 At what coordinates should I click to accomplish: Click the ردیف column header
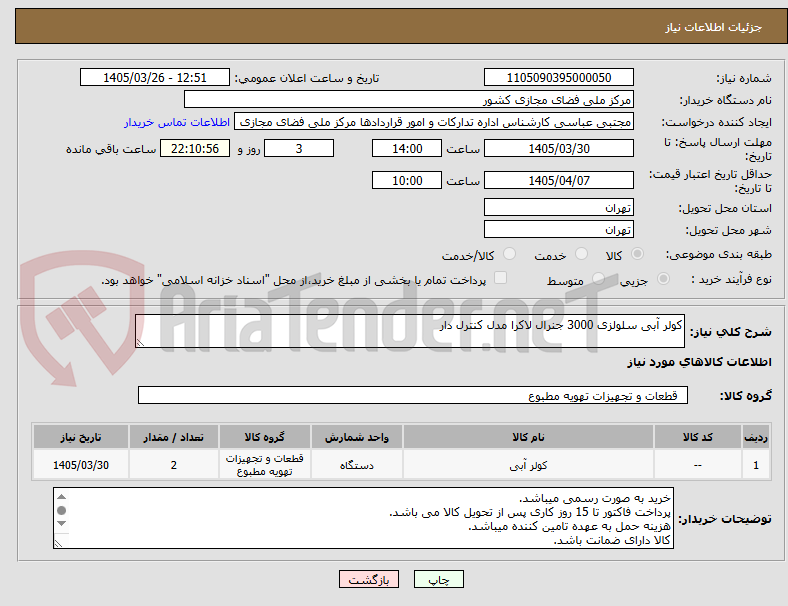(x=755, y=437)
